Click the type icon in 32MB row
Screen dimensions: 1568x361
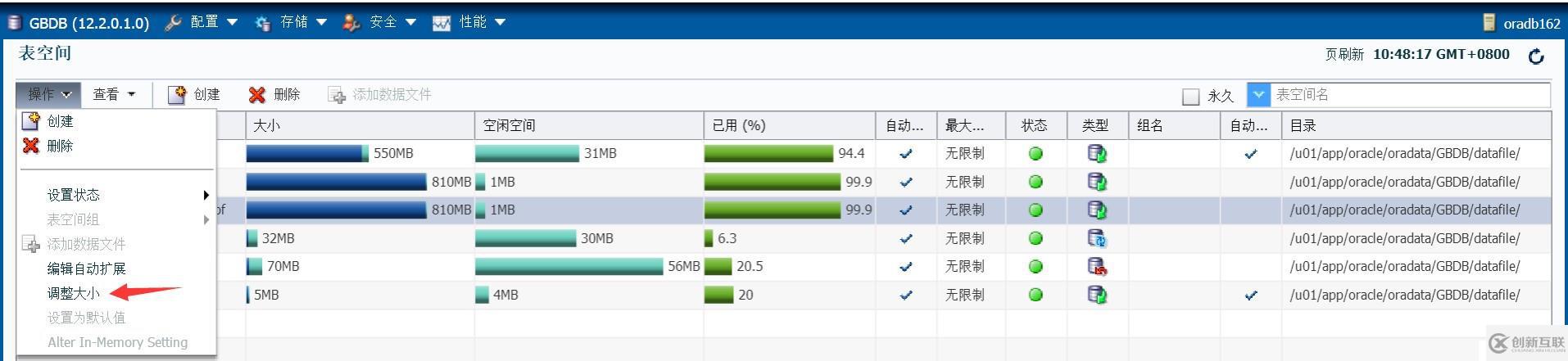1097,238
